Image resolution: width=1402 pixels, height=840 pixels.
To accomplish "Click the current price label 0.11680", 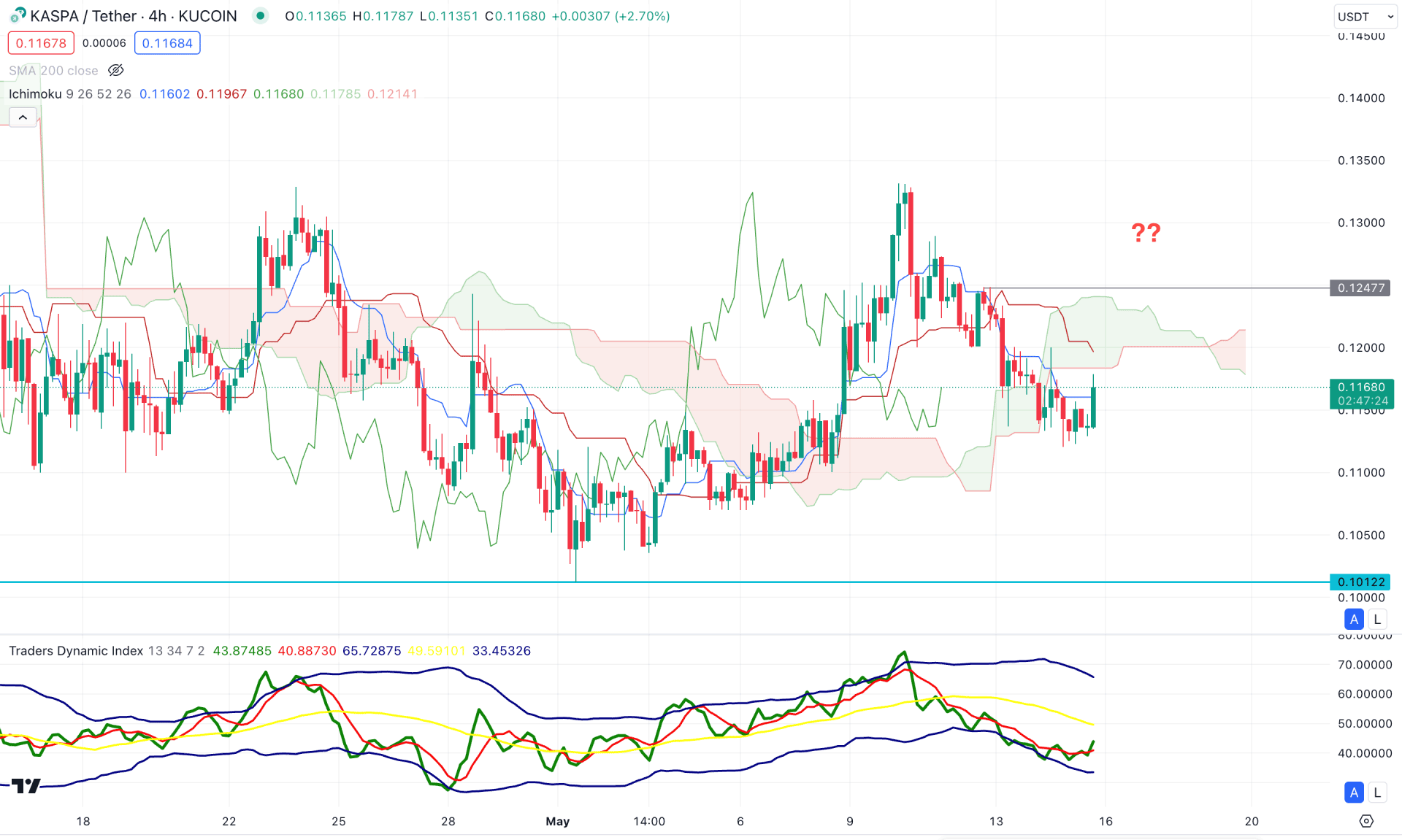I will [1362, 388].
